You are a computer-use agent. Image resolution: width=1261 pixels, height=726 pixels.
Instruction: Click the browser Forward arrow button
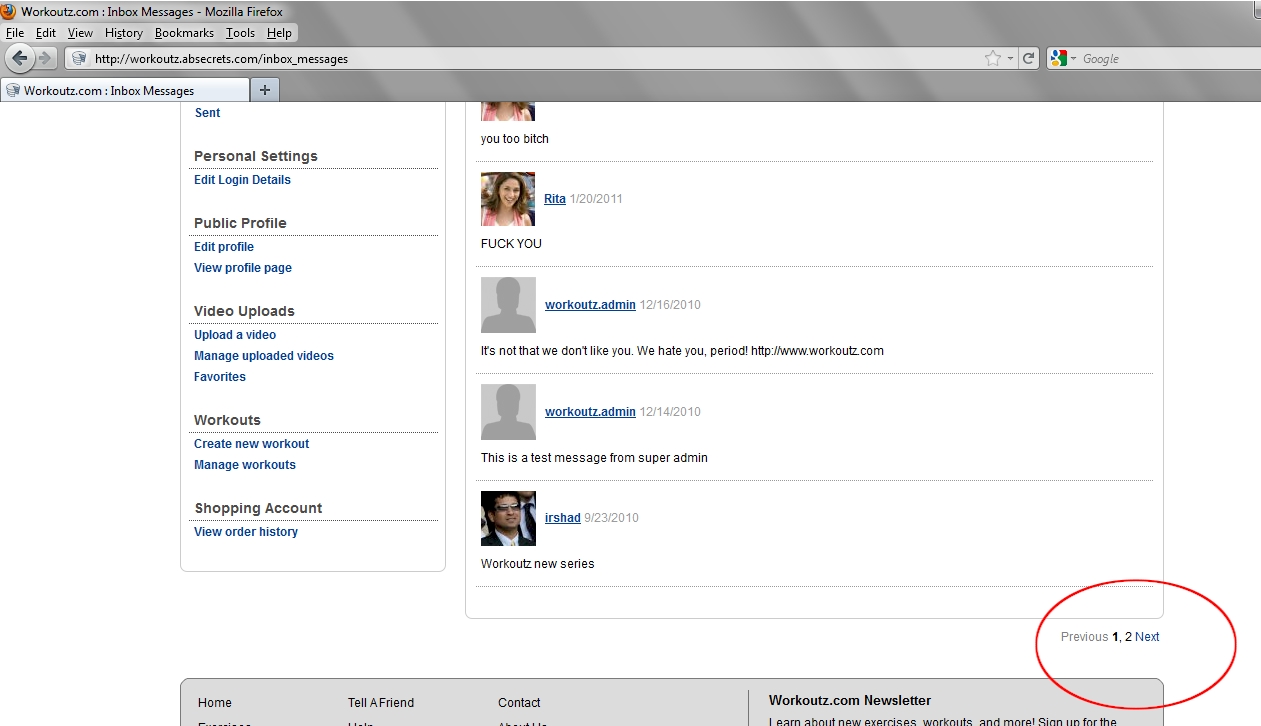pos(45,58)
